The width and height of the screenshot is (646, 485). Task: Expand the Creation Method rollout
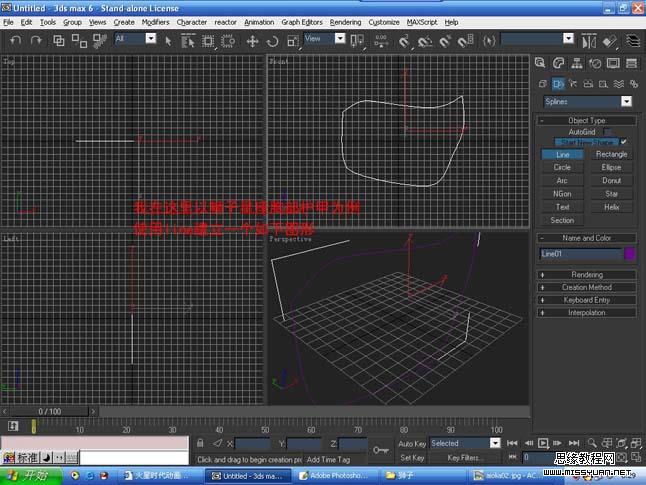click(587, 287)
